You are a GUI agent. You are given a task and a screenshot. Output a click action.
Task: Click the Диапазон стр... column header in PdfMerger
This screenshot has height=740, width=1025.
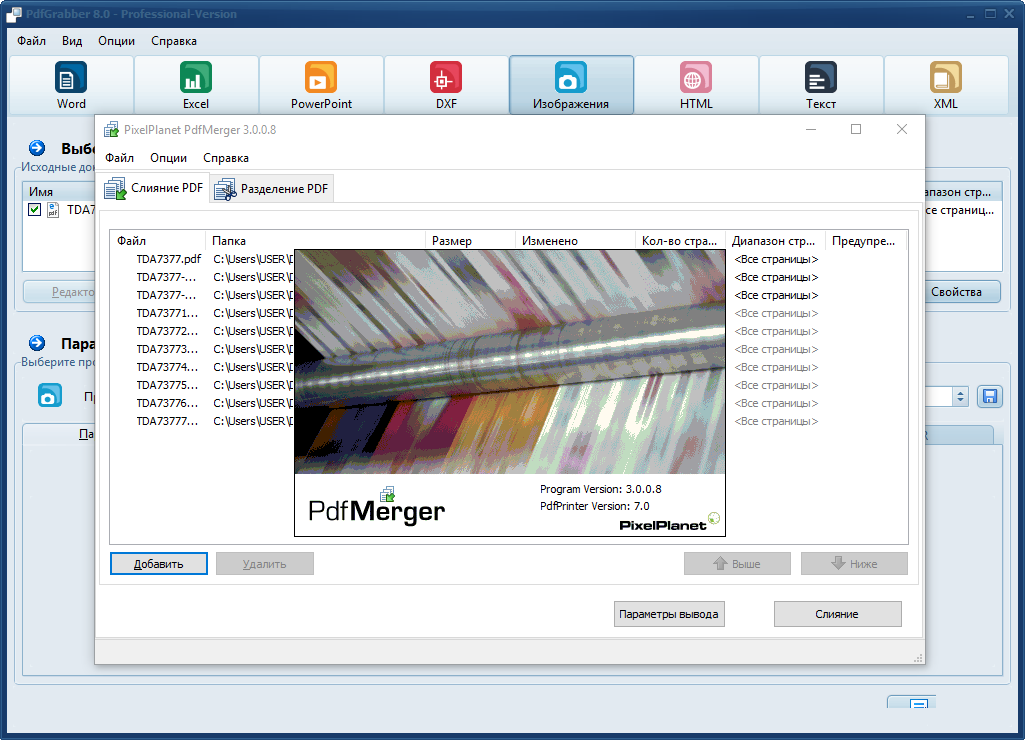(775, 241)
